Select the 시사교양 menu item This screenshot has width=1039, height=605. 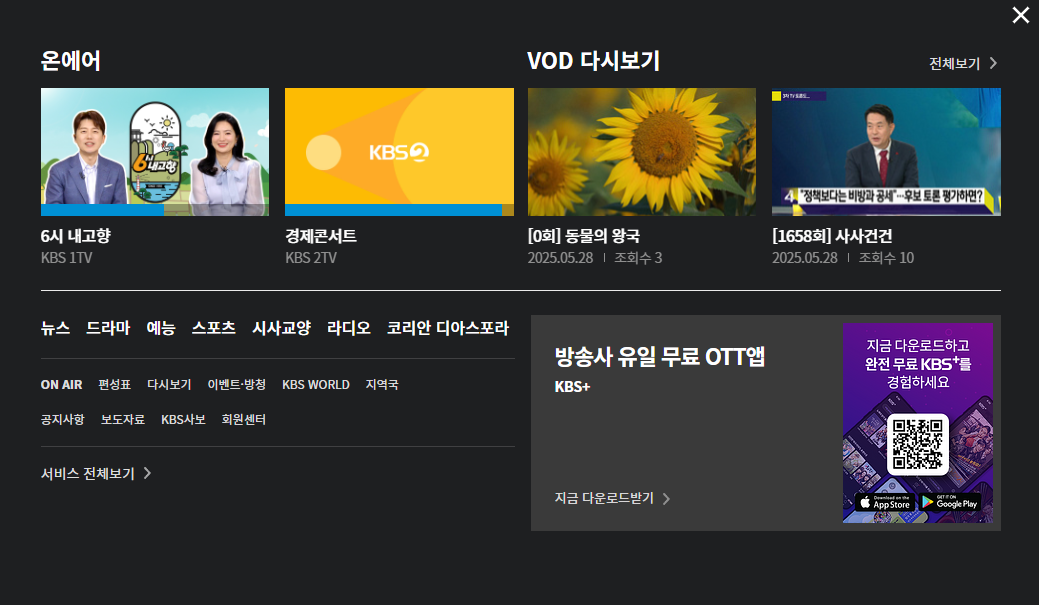(281, 328)
